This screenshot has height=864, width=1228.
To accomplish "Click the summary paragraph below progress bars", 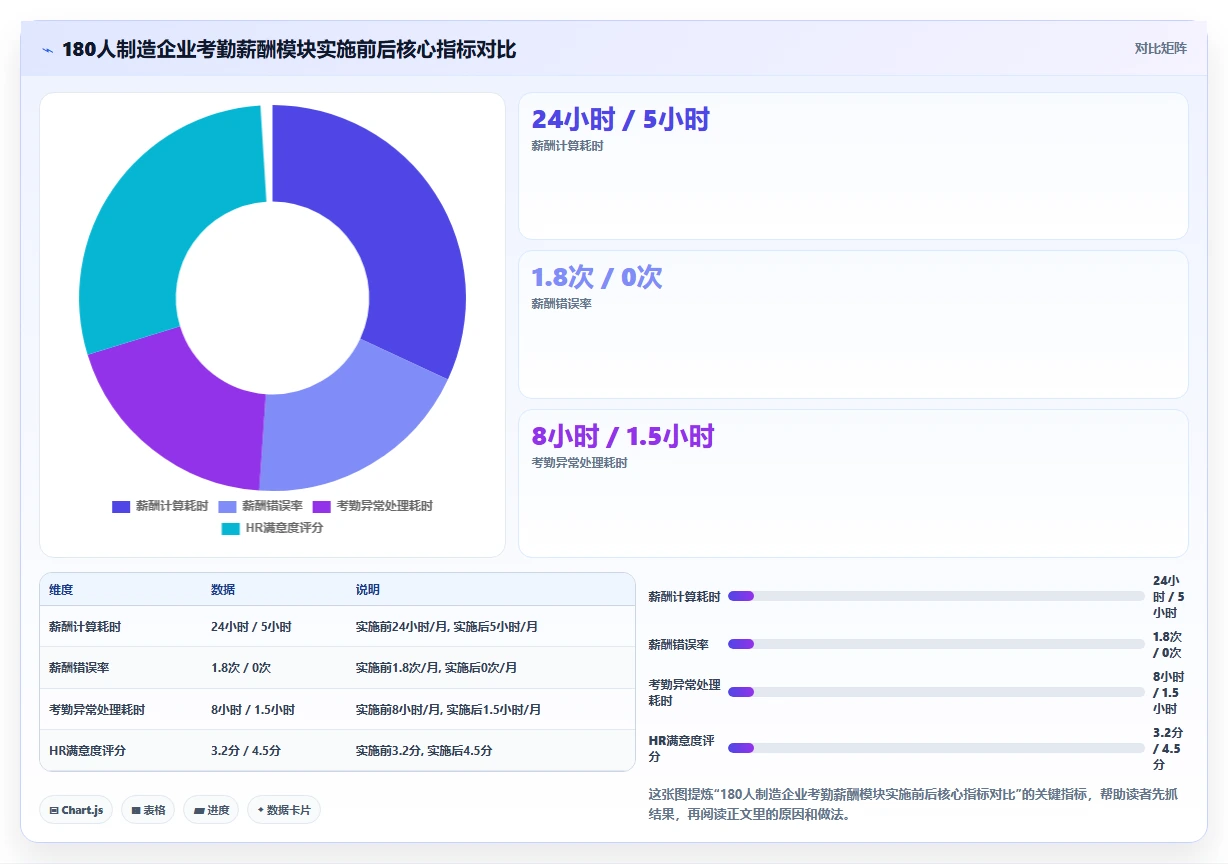I will (x=913, y=804).
